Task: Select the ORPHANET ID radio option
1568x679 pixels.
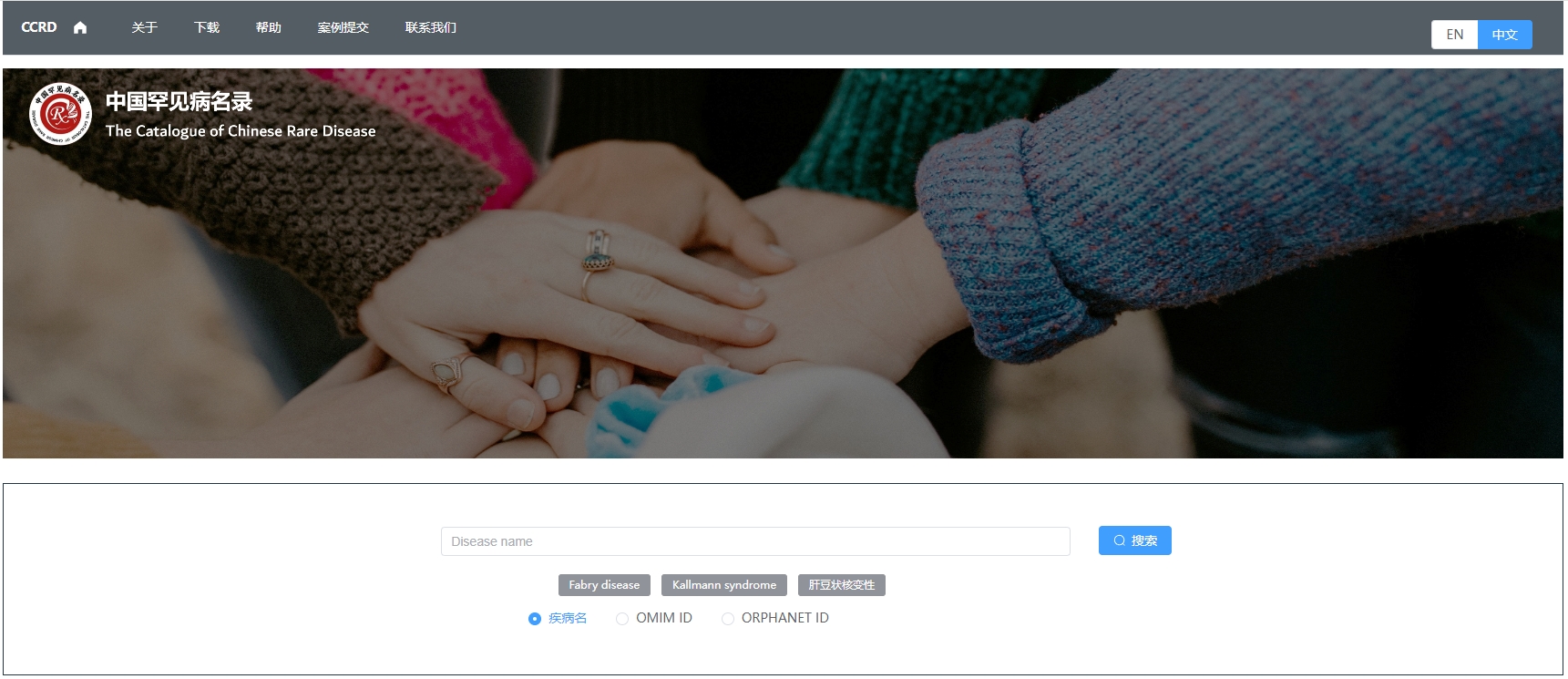Action: [728, 619]
